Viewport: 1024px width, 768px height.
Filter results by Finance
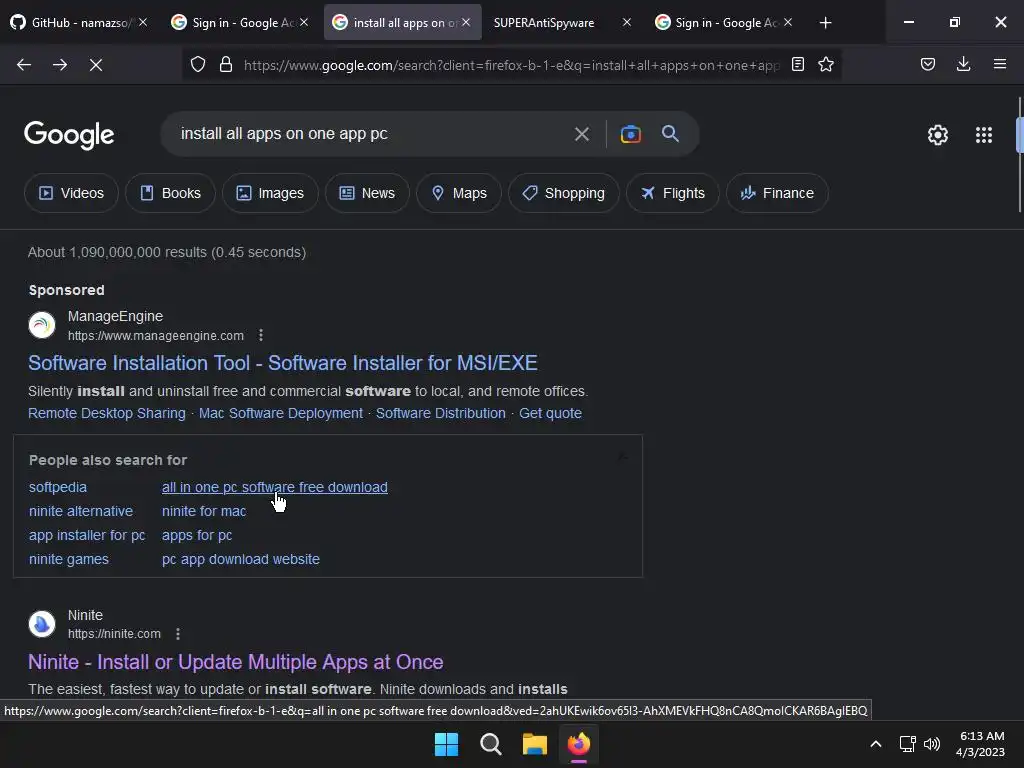point(777,193)
